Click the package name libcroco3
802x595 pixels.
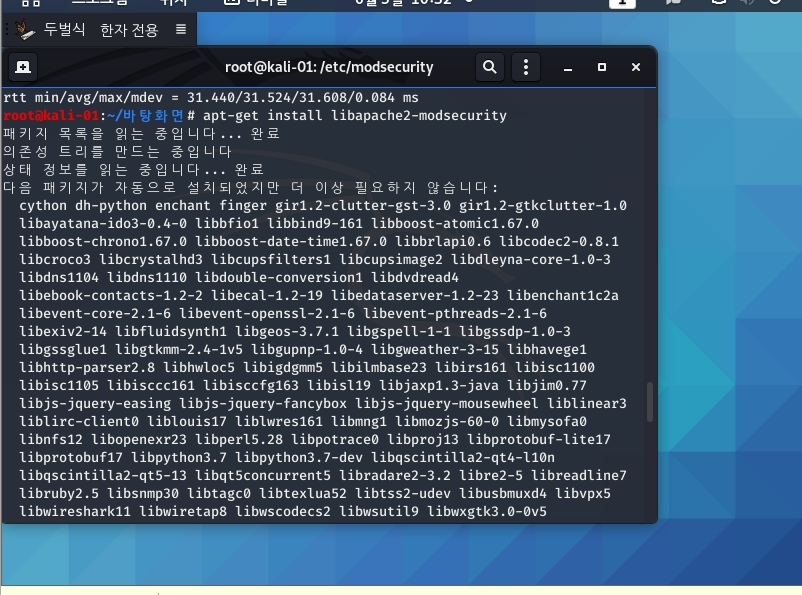click(x=55, y=259)
